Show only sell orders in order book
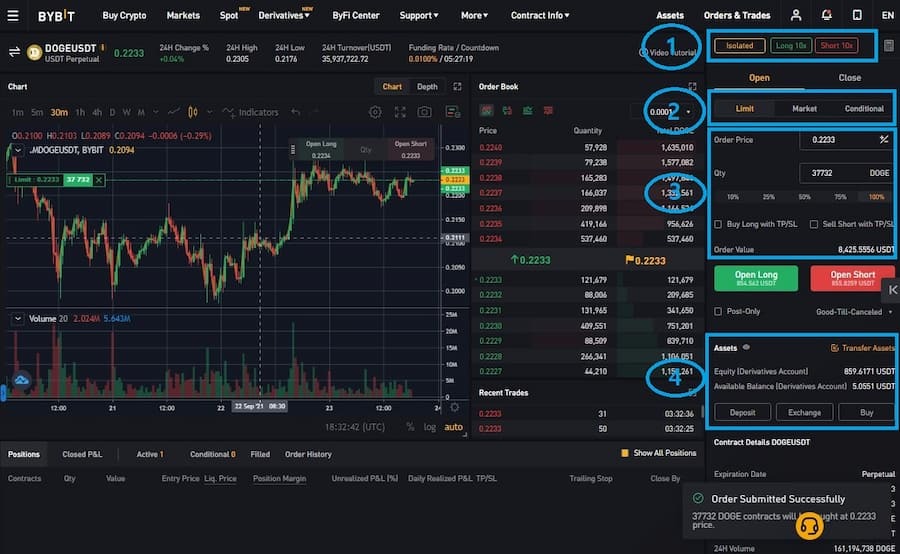900x554 pixels. (x=548, y=110)
